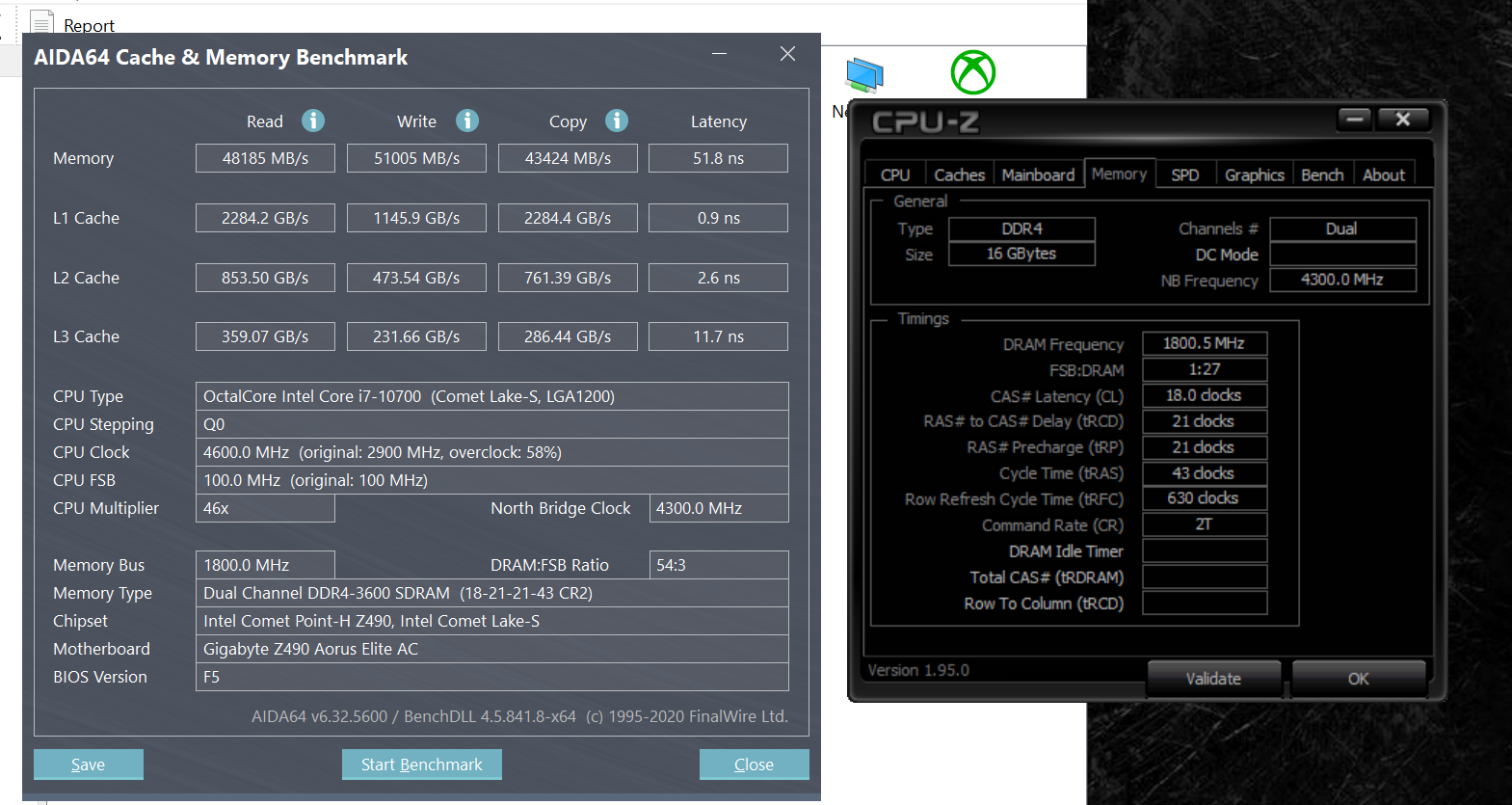
Task: Save the AIDA64 benchmark results
Action: point(89,765)
